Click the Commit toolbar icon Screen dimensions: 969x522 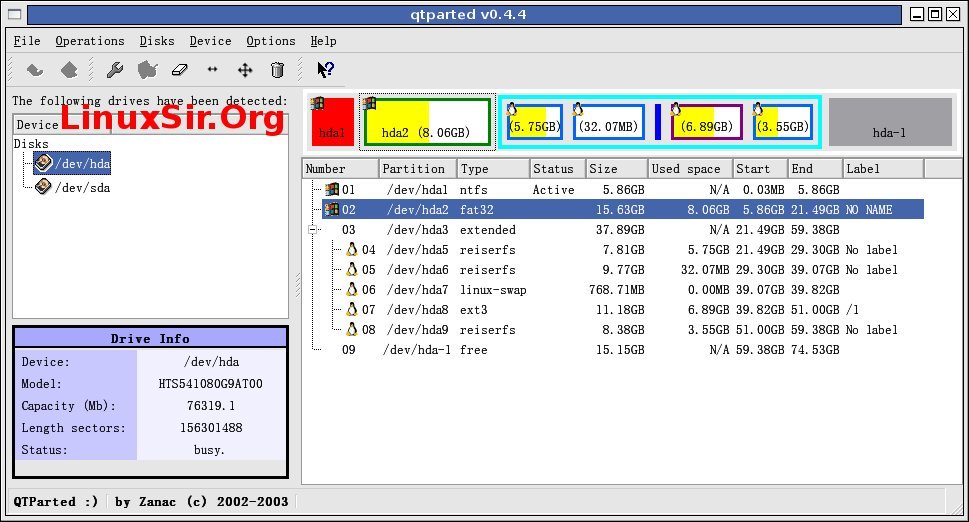[x=69, y=70]
